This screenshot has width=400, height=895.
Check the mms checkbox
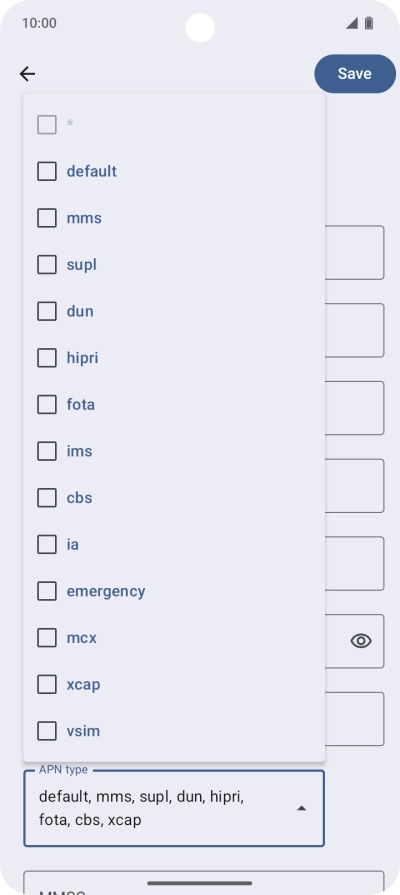tap(47, 218)
